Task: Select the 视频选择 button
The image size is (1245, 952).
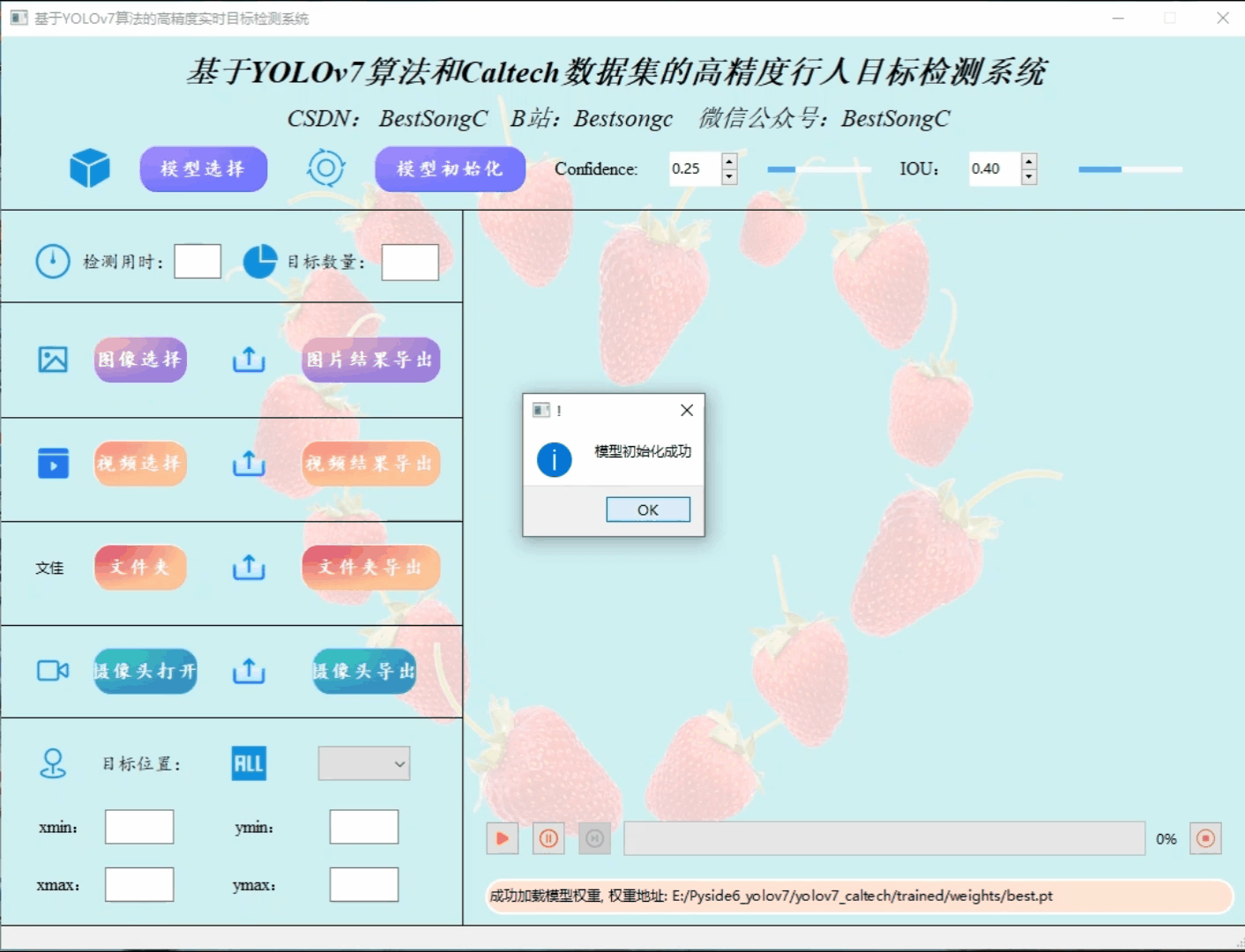Action: 140,464
